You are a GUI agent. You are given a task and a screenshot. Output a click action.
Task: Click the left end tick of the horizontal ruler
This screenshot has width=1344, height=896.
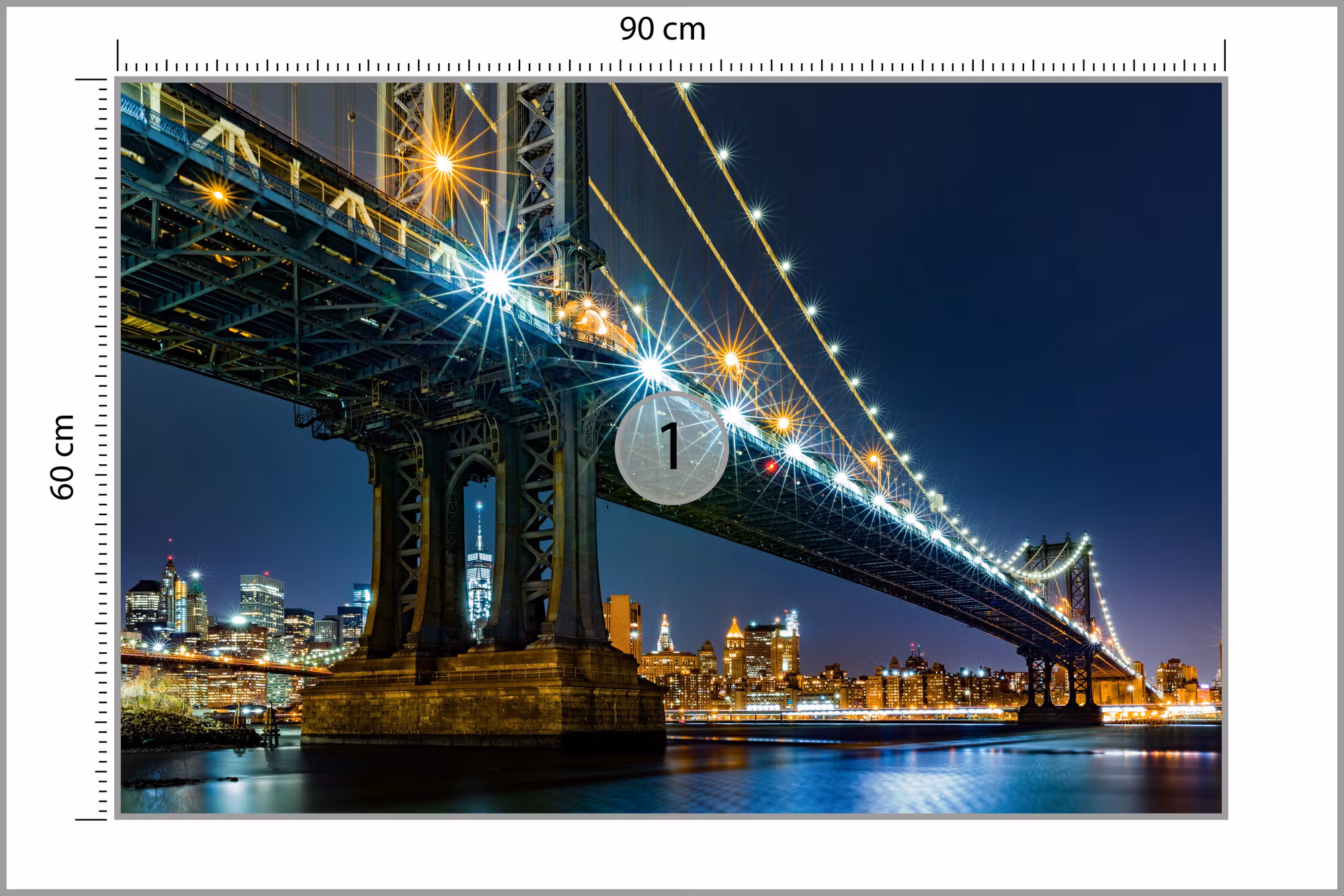118,55
